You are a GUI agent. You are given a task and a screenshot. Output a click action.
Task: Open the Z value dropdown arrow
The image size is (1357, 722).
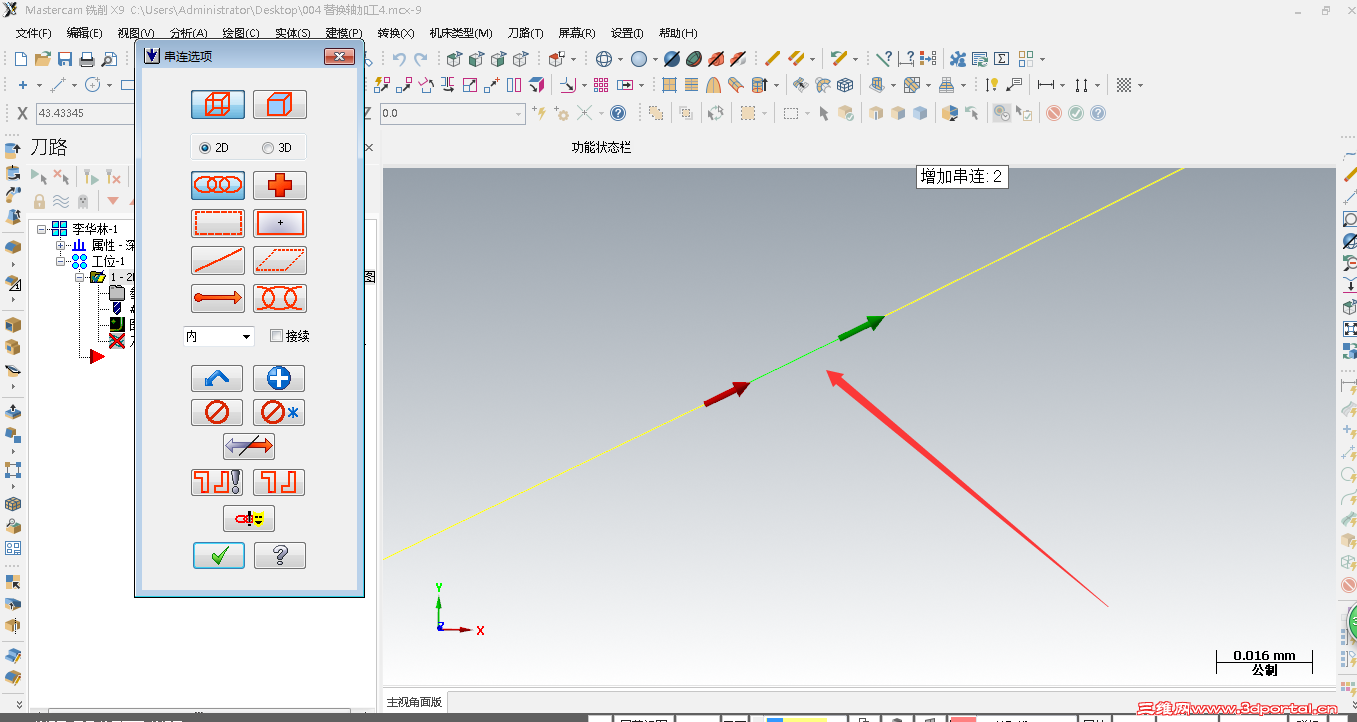[519, 114]
